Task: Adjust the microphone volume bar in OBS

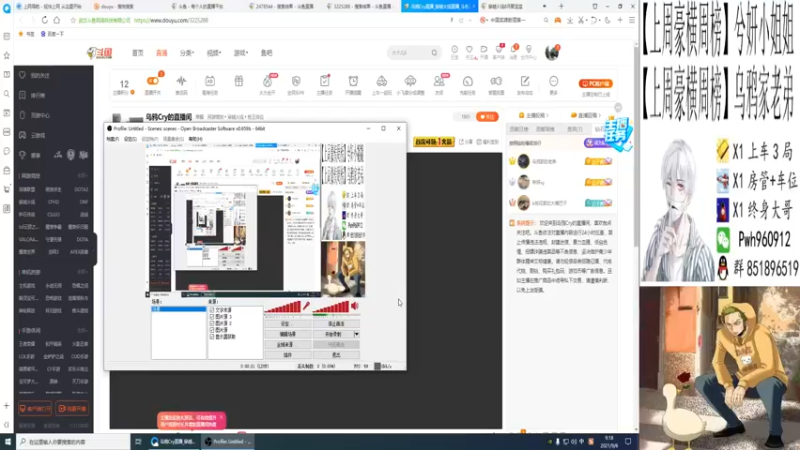Action: [283, 307]
